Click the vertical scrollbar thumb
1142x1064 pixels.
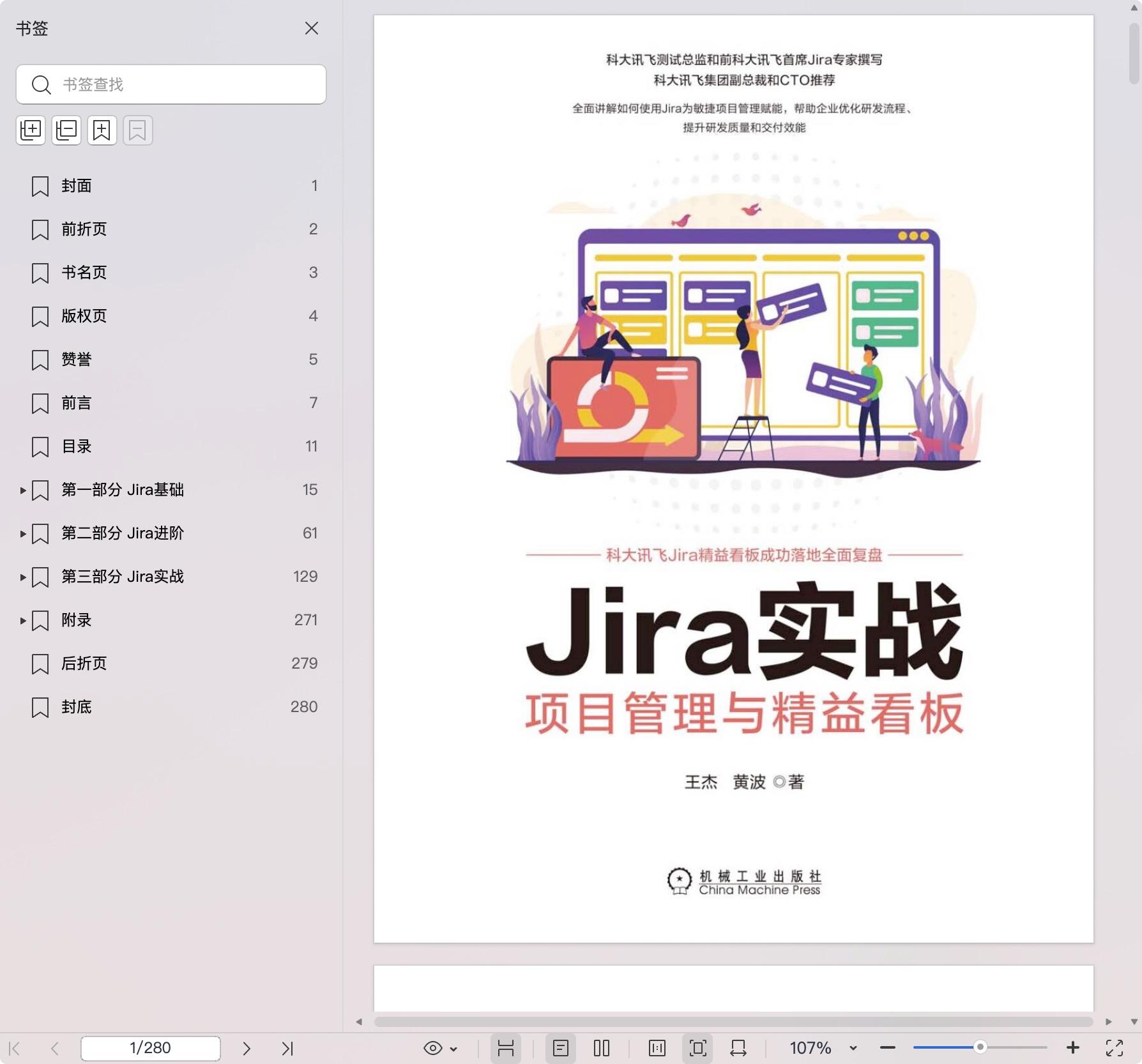click(1134, 54)
